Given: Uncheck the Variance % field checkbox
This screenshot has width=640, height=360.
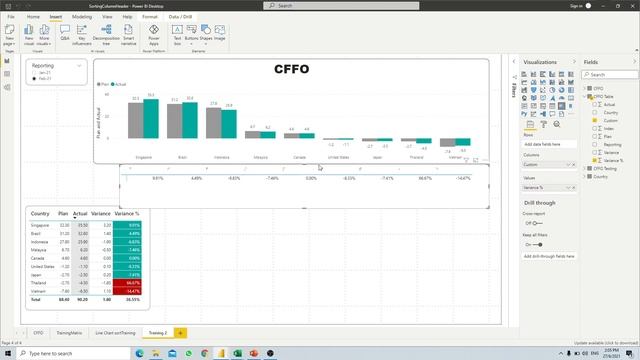Looking at the screenshot, I should coord(595,160).
